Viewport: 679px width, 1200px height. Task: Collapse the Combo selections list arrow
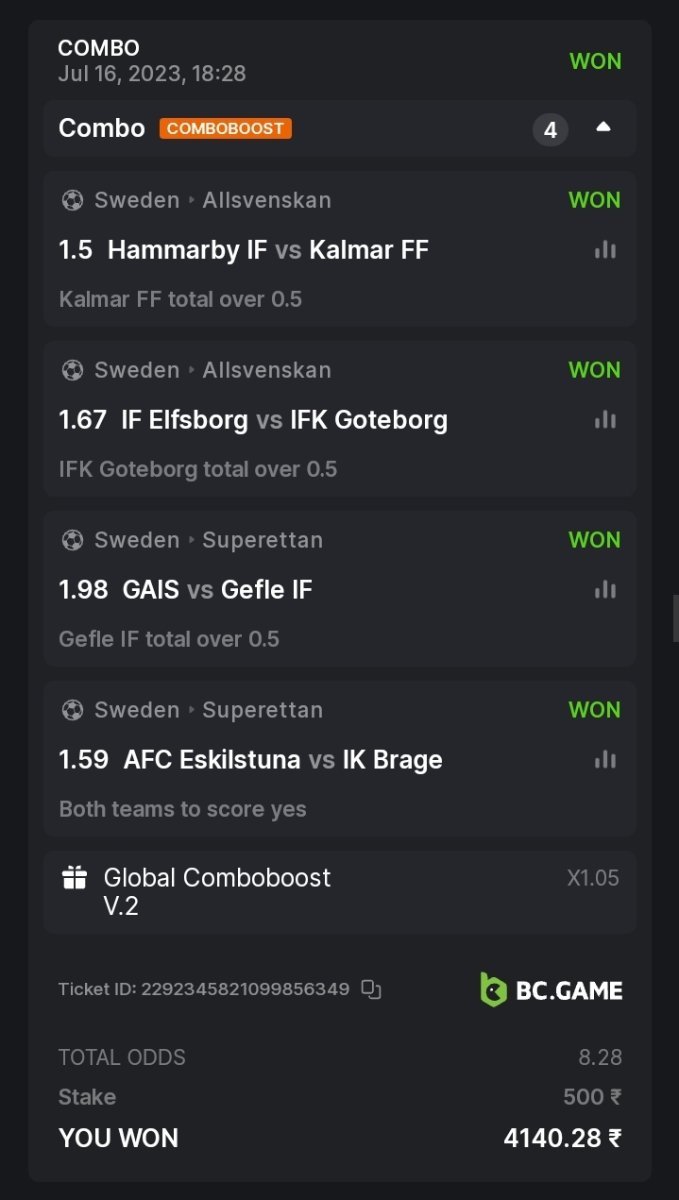(x=603, y=128)
